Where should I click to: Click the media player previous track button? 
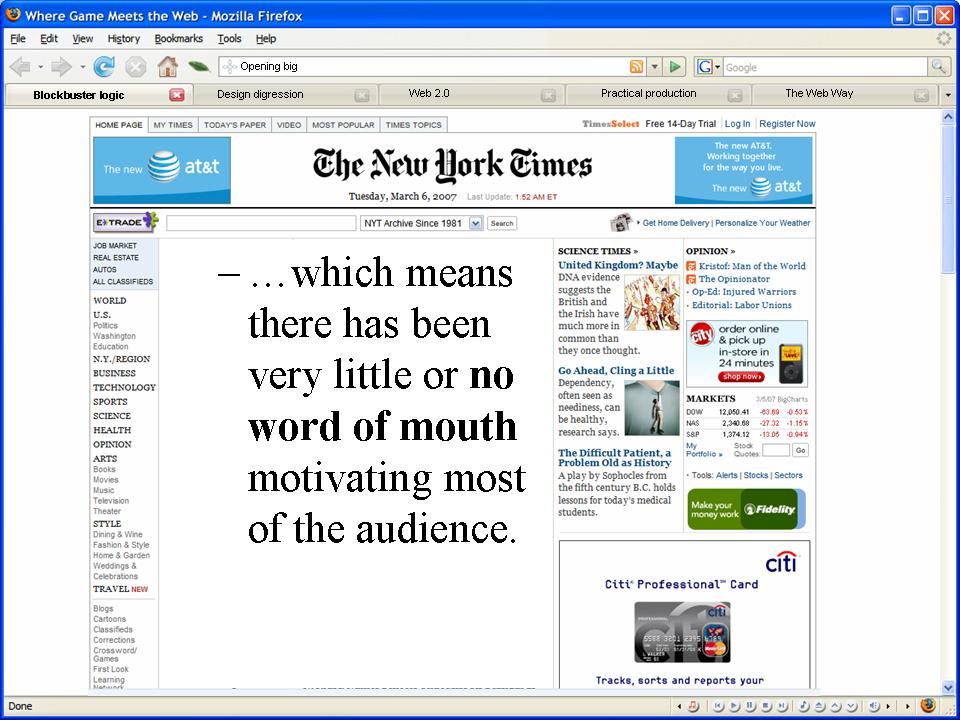(718, 706)
